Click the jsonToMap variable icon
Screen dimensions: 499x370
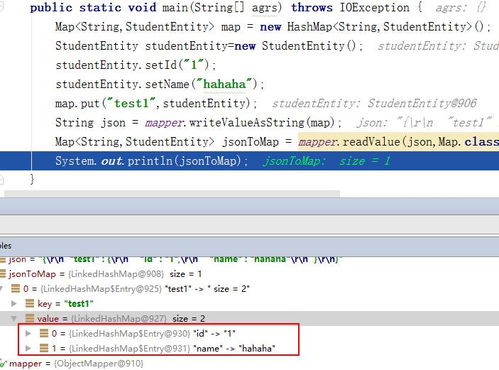[x=2, y=274]
